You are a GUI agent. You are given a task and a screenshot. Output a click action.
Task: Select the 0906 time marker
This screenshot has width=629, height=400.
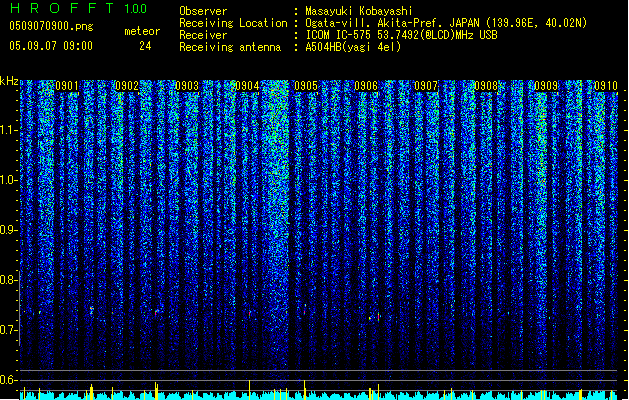tap(366, 86)
